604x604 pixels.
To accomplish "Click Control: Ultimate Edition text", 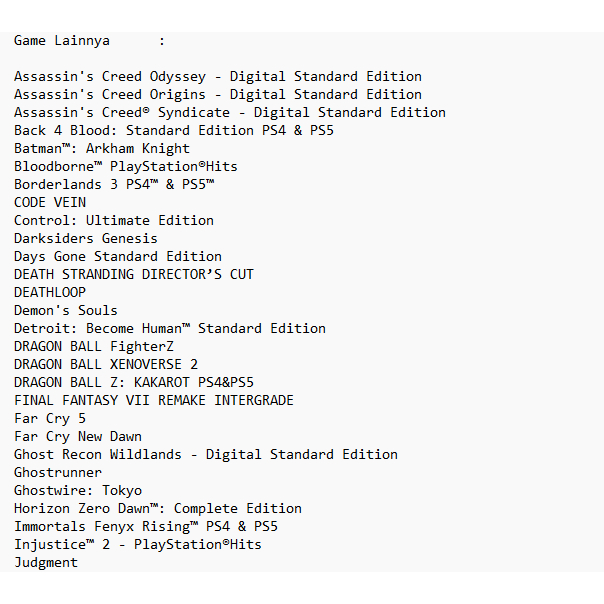I will coord(114,221).
